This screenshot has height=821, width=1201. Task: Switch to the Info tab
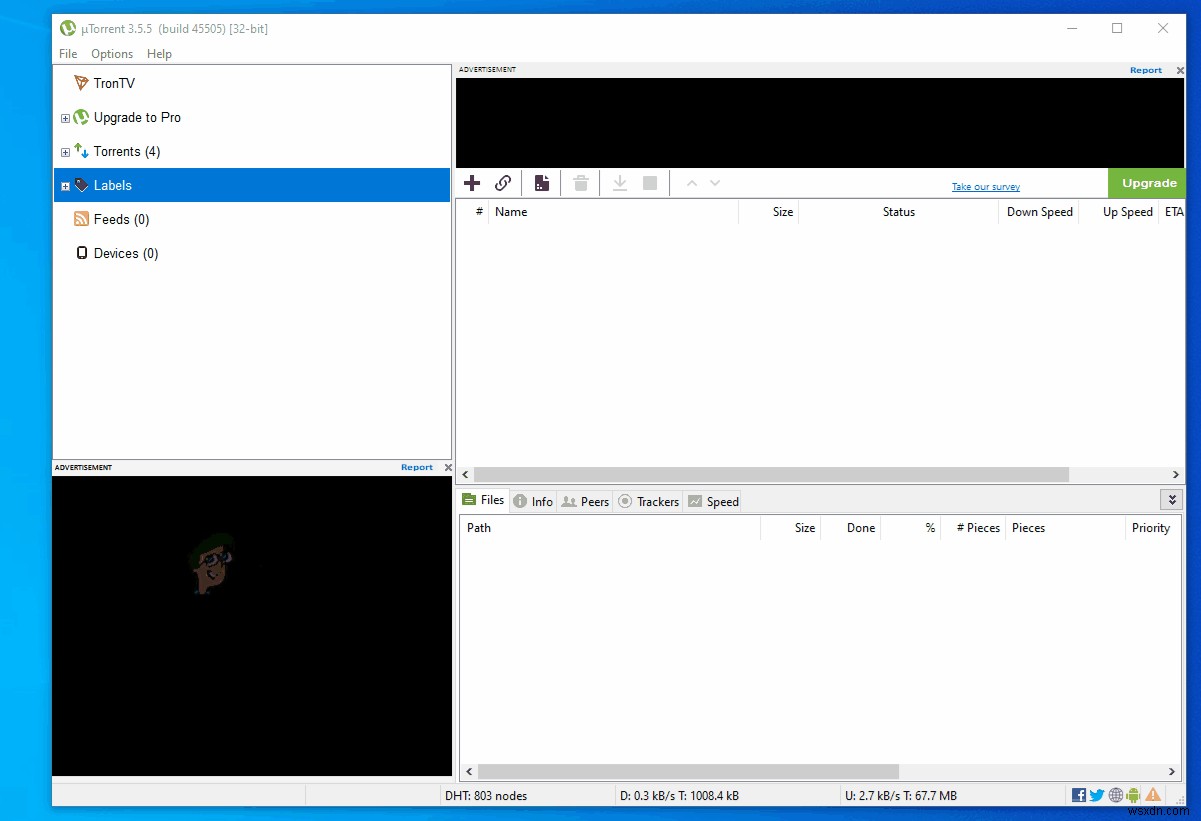pyautogui.click(x=533, y=501)
